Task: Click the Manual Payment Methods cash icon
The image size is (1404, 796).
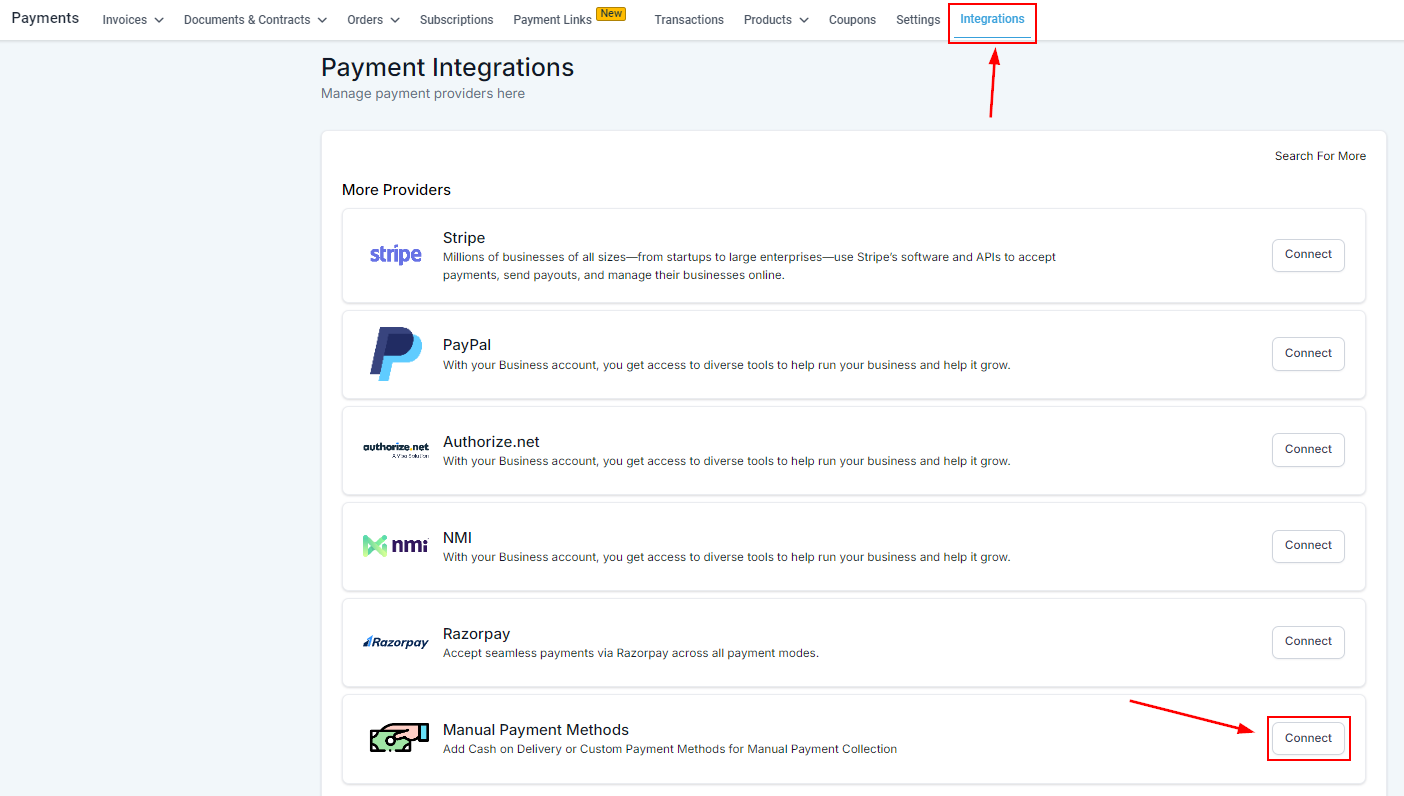Action: click(395, 738)
